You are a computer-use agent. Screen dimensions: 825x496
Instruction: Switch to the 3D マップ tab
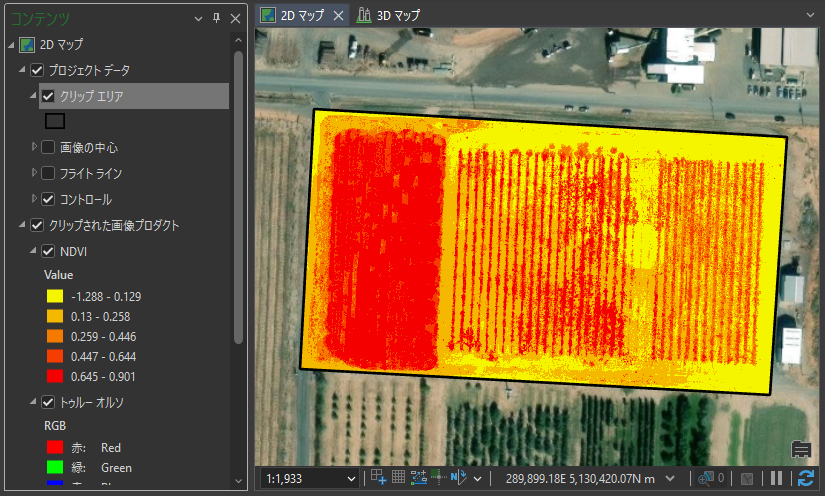(x=389, y=15)
